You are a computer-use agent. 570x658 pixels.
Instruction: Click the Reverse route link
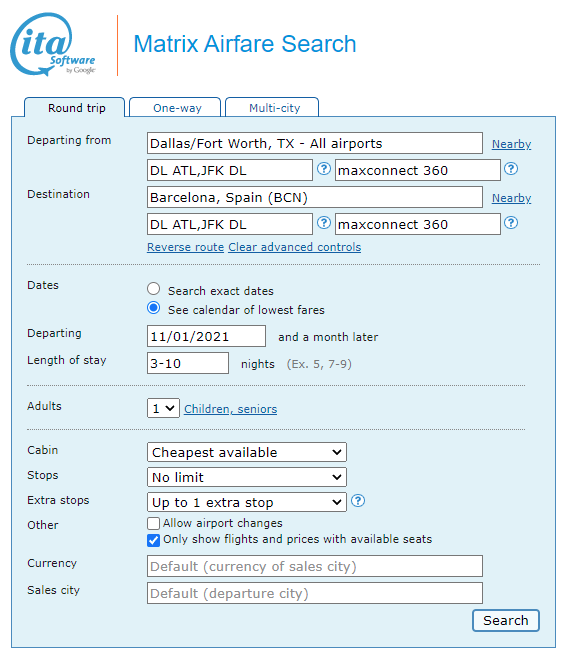pyautogui.click(x=186, y=247)
